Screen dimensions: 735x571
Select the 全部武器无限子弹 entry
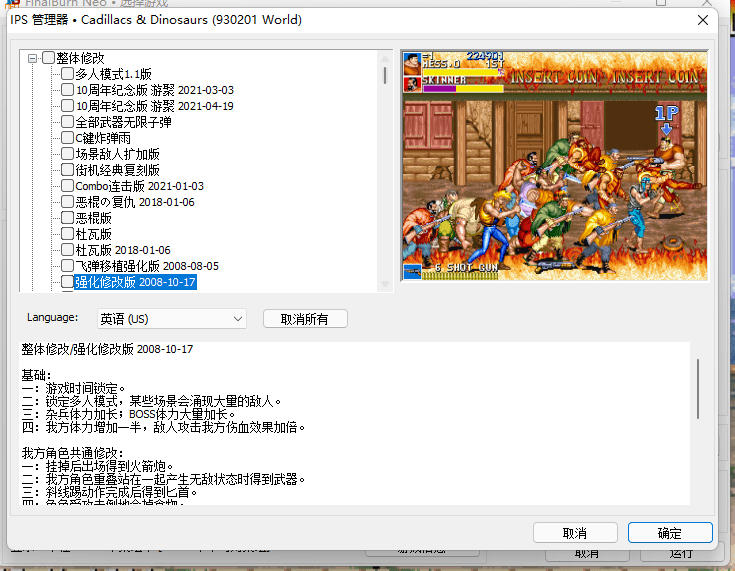(123, 122)
